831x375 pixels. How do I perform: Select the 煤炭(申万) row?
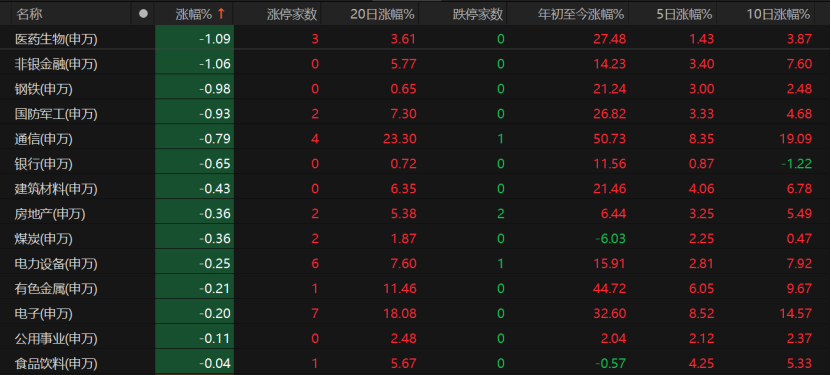click(x=416, y=238)
